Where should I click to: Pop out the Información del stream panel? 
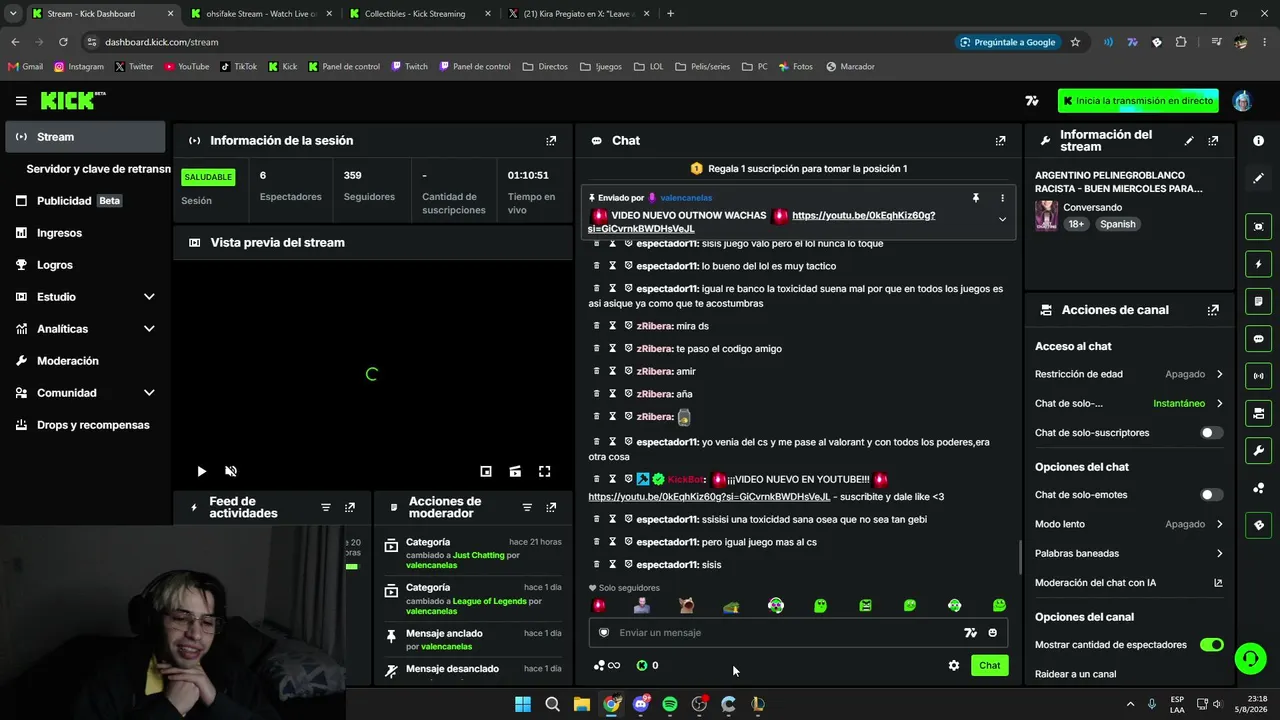pos(1213,141)
